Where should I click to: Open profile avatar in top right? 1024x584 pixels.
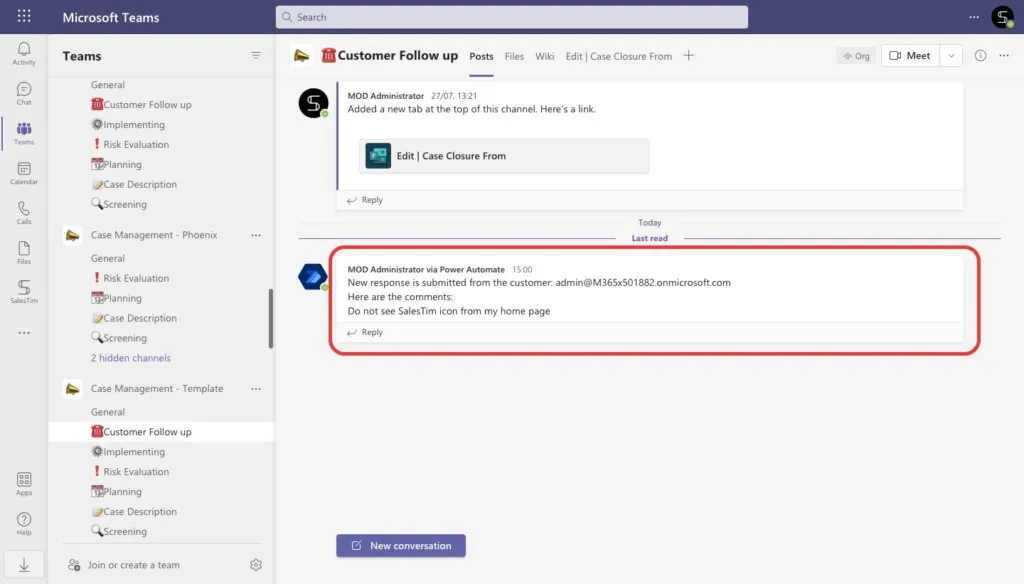click(1002, 17)
